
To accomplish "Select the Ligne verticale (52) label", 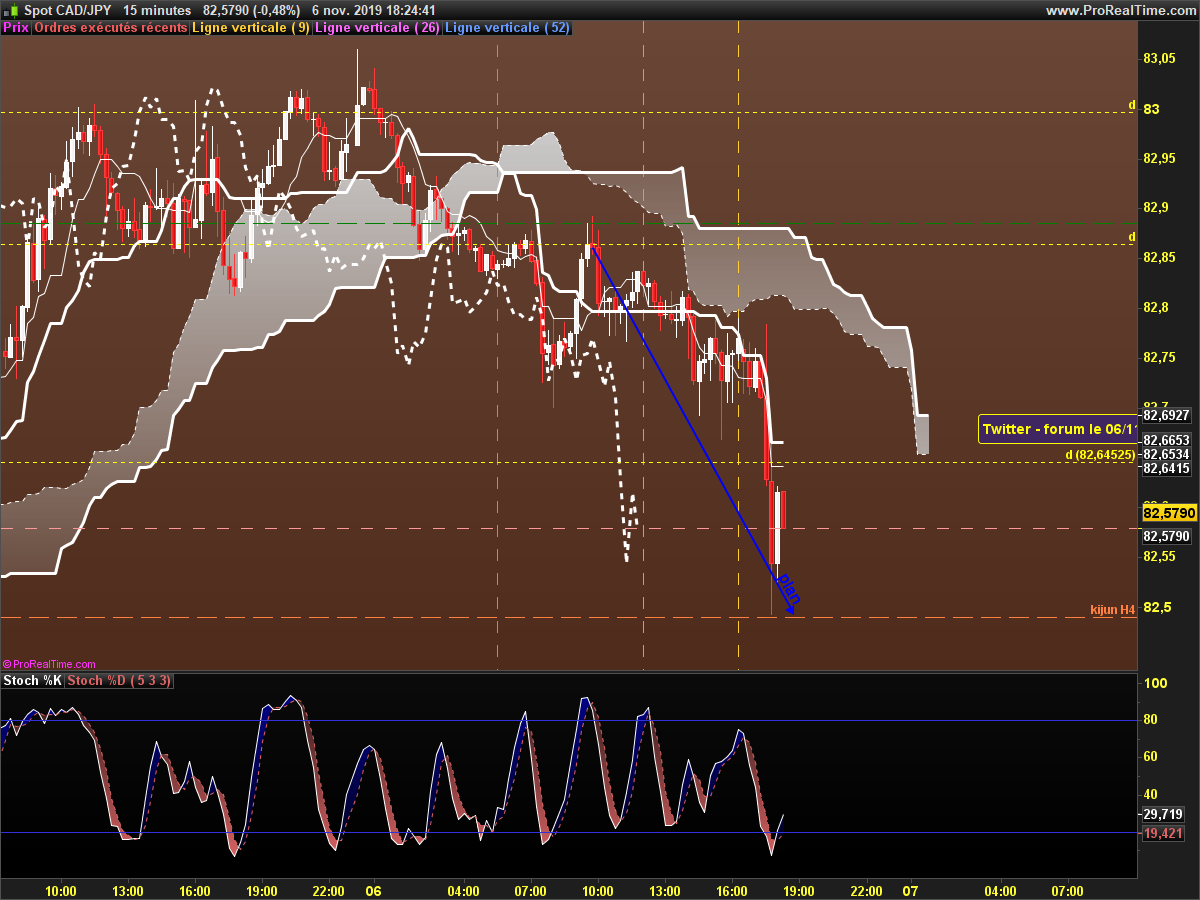I will point(507,28).
